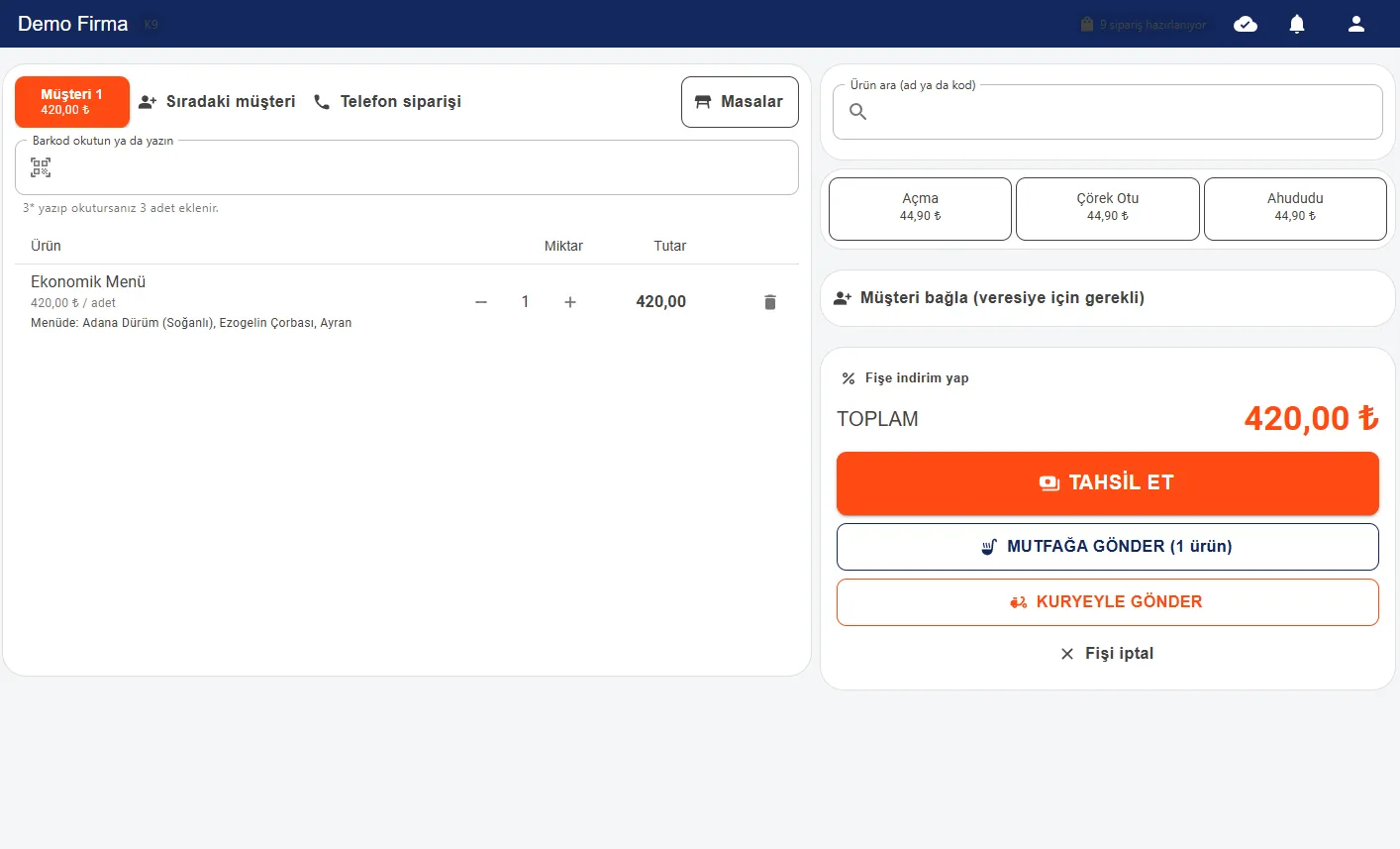Add Çörek Otu product to order
Screen dimensions: 1400x849
(x=1108, y=209)
